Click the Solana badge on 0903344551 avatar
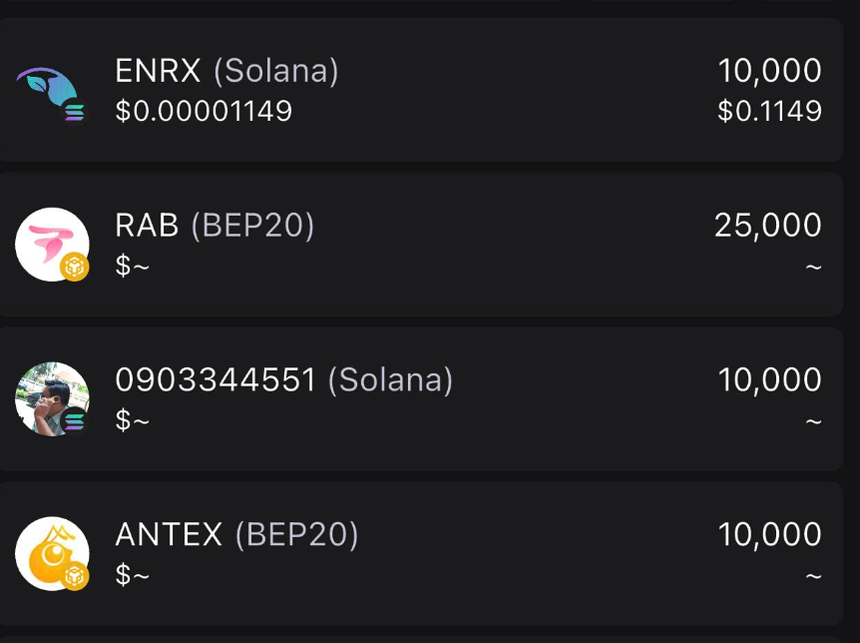The width and height of the screenshot is (860, 643). coord(75,422)
